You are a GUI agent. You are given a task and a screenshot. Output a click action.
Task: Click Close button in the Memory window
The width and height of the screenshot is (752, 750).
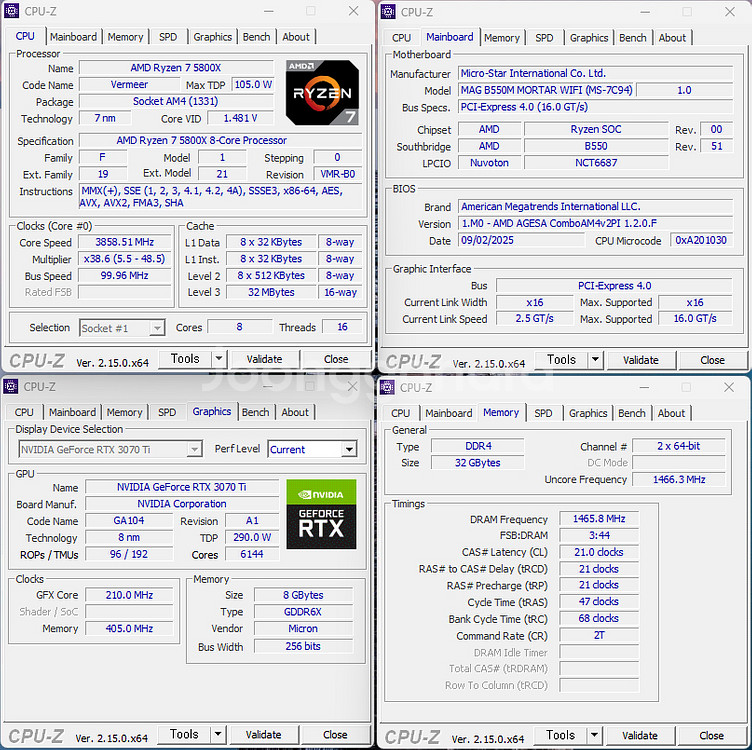[x=711, y=736]
